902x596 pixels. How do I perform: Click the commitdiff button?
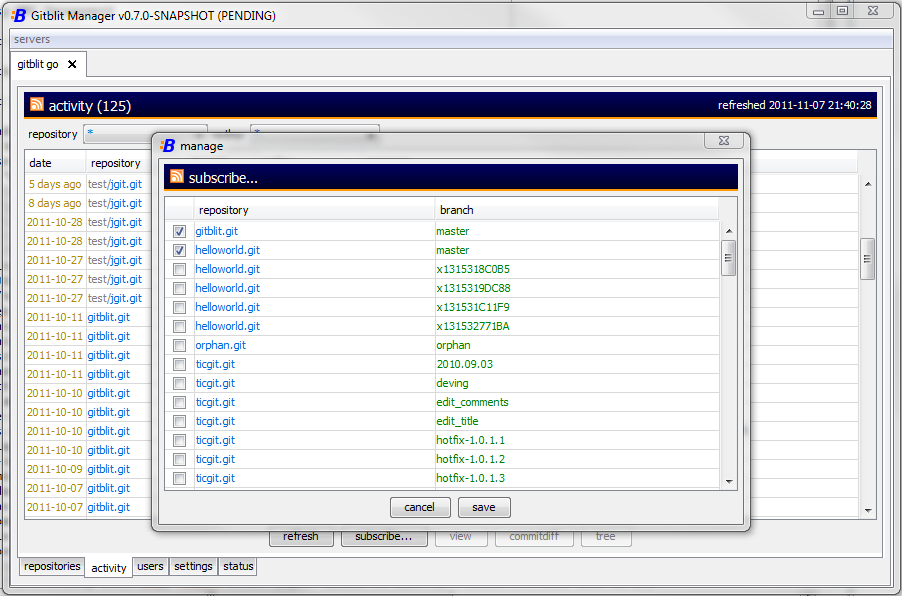534,537
